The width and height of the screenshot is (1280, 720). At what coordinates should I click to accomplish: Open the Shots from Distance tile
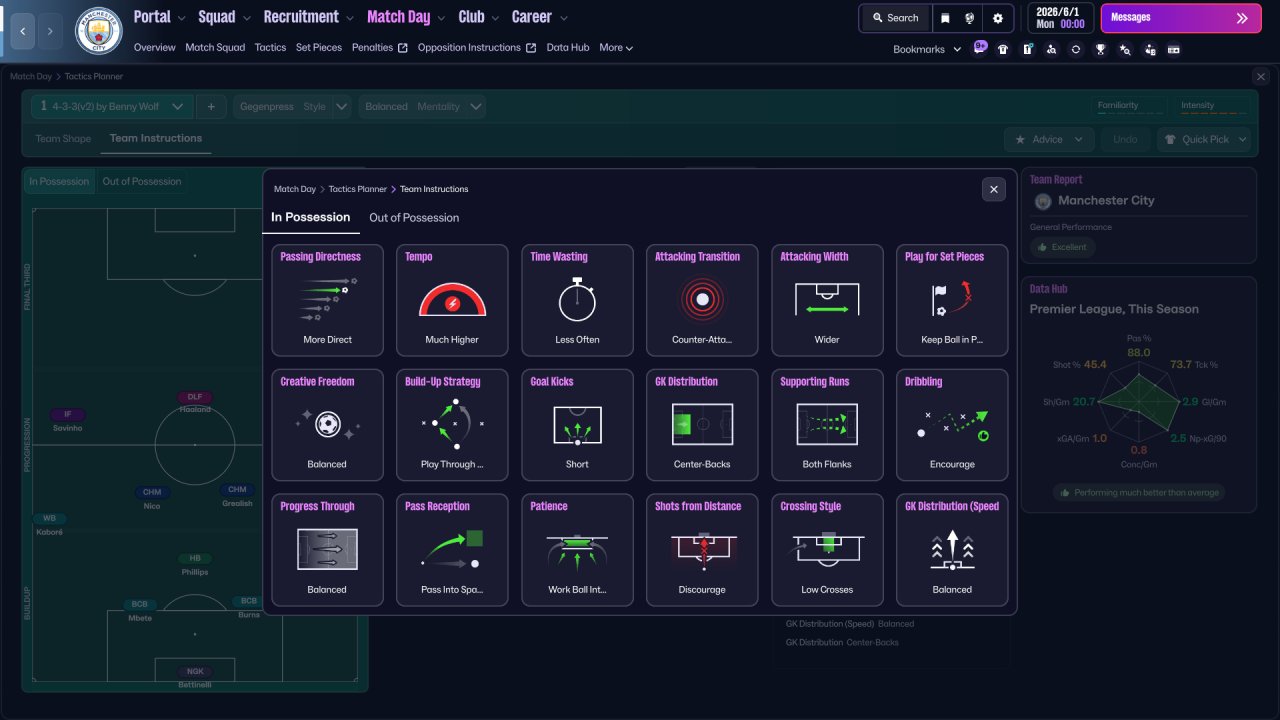coord(702,550)
